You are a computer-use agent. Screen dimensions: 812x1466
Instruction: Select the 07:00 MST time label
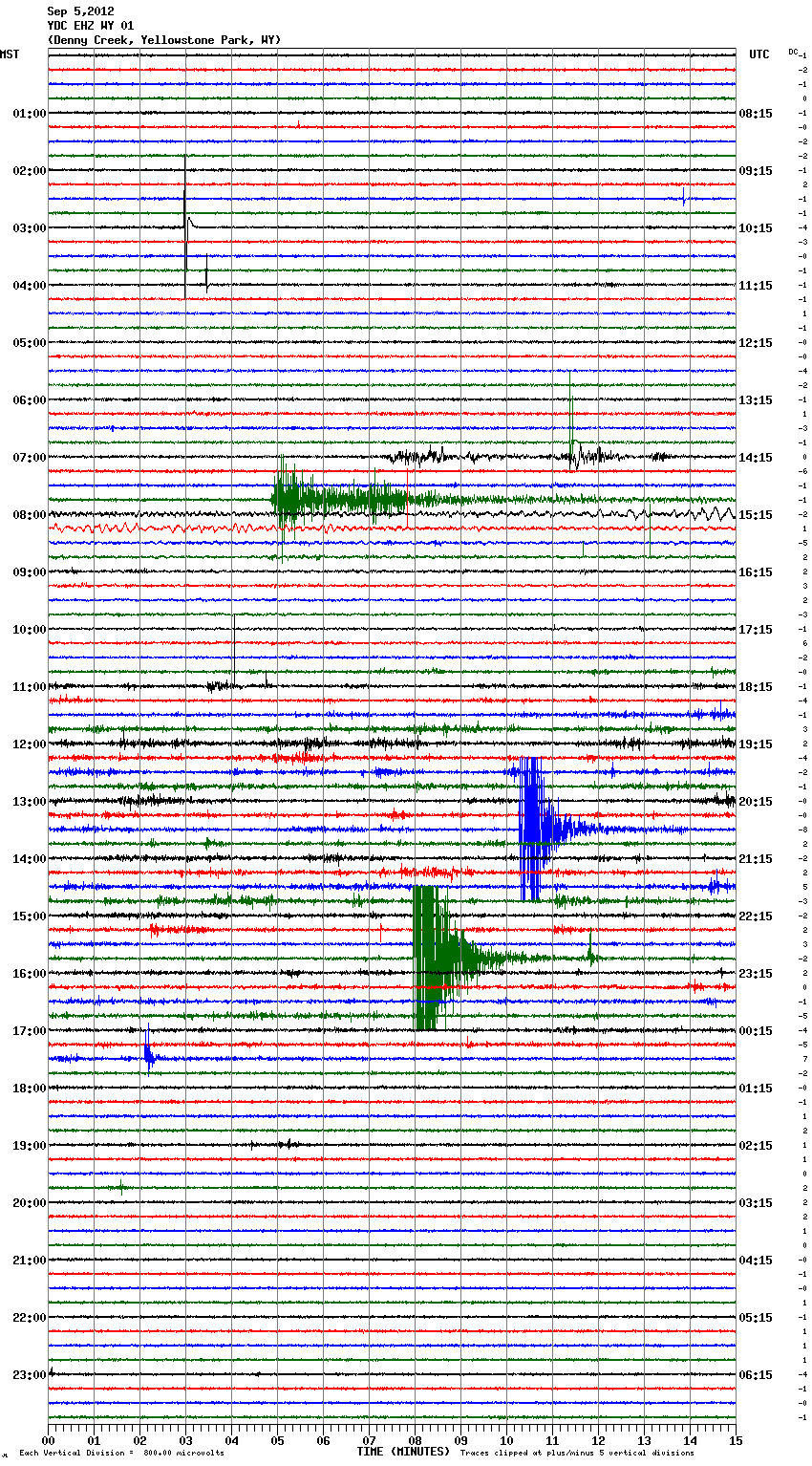coord(29,458)
